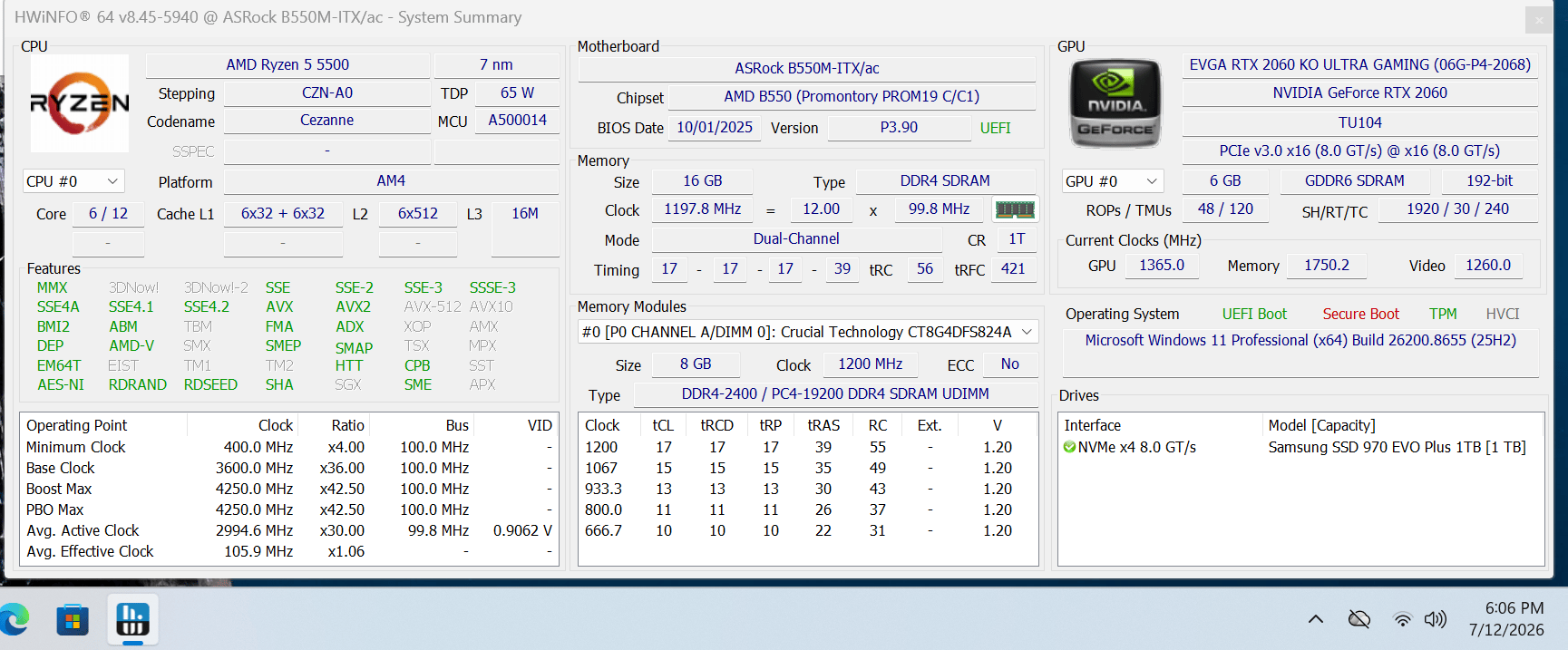The width and height of the screenshot is (1568, 650).
Task: Click the Avg. Effective Clock row
Action: tap(289, 551)
